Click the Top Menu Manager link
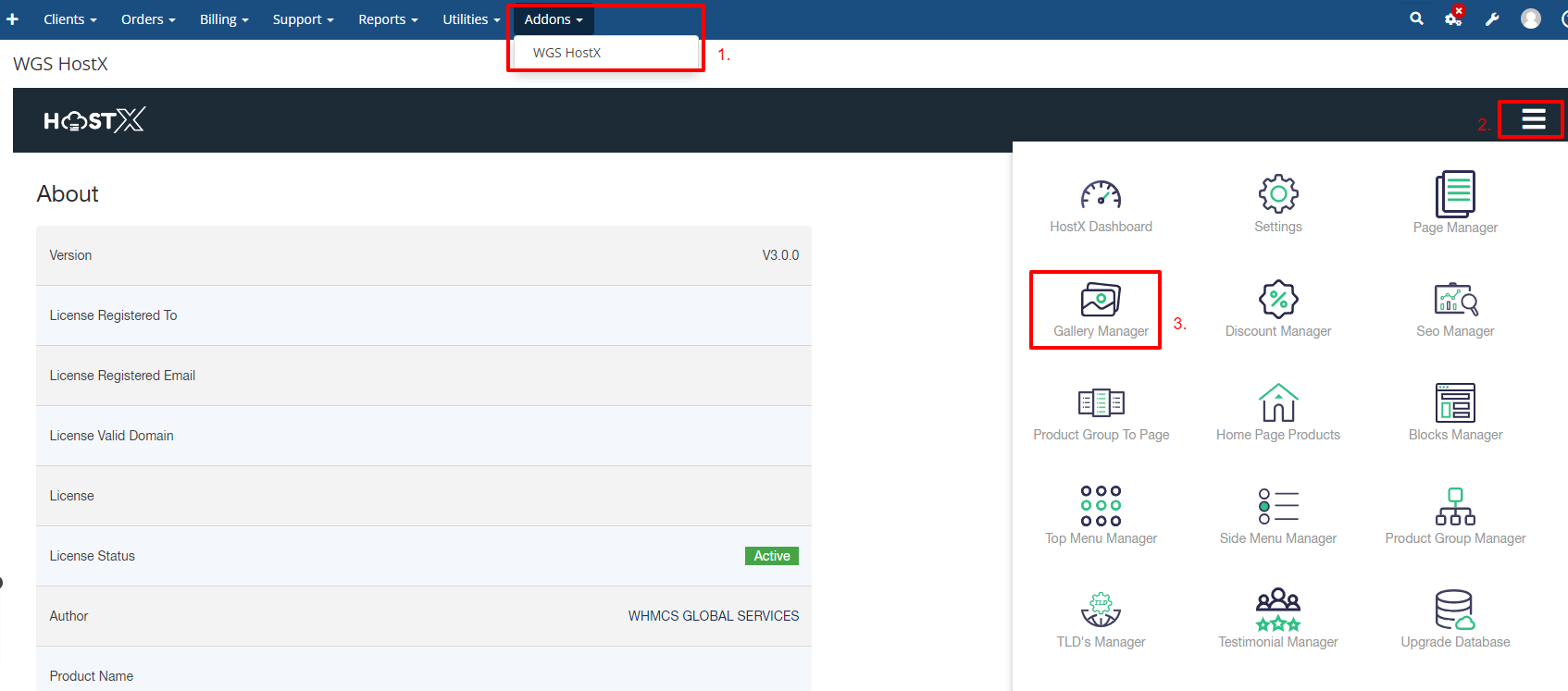The image size is (1568, 691). pos(1101,538)
